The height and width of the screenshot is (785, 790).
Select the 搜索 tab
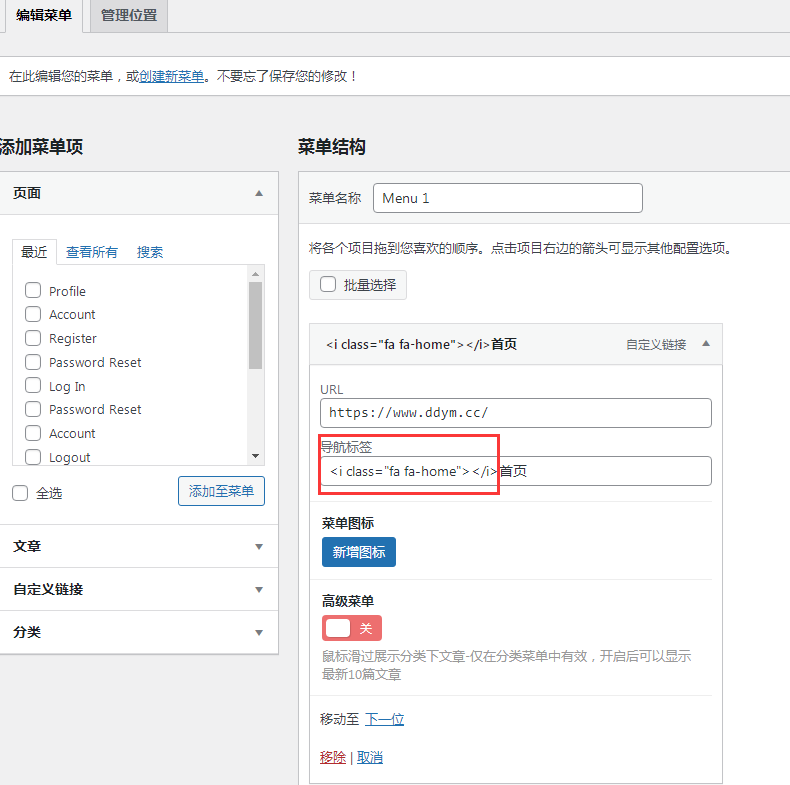coord(150,252)
